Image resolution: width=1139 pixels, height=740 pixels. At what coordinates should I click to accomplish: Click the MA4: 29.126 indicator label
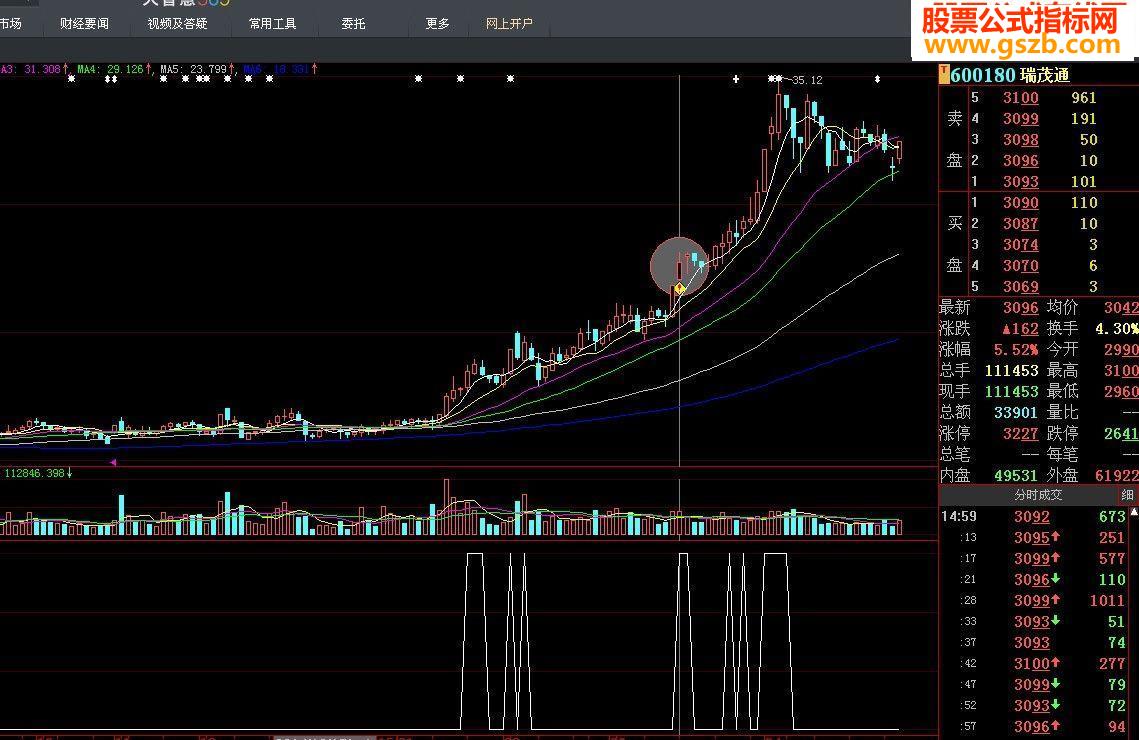[115, 69]
